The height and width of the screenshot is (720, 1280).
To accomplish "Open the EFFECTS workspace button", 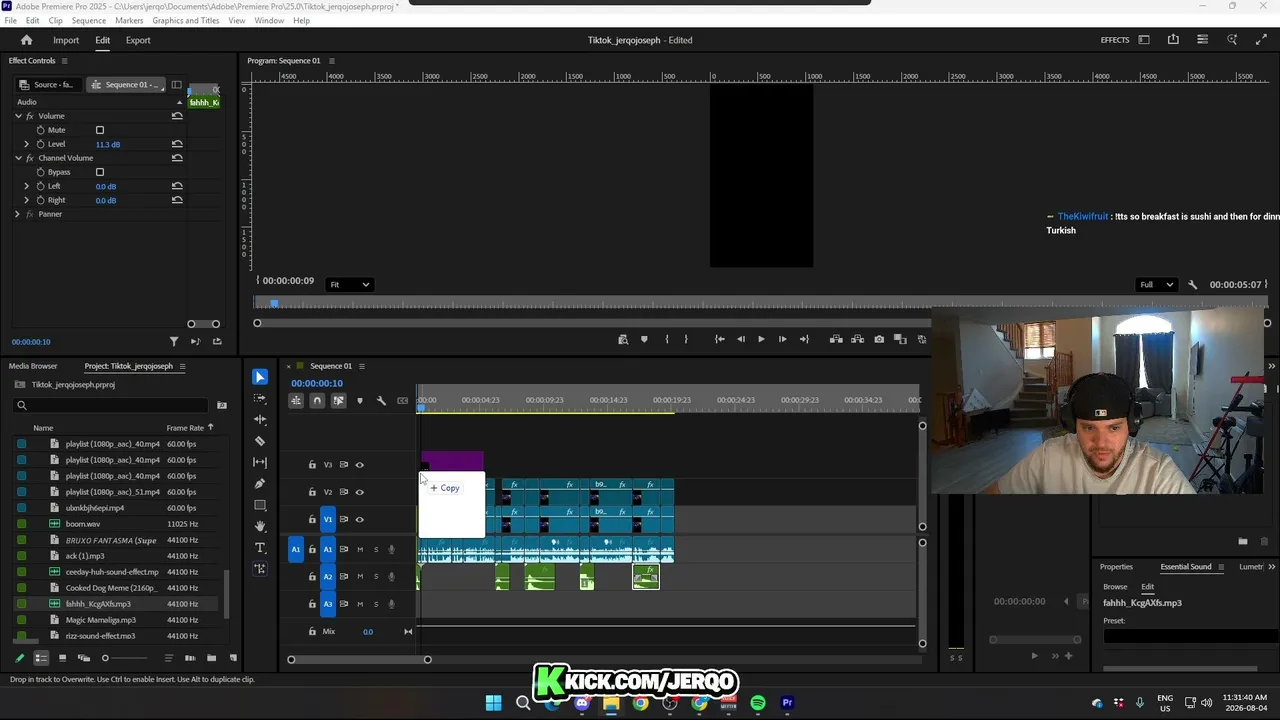I will [x=1115, y=40].
